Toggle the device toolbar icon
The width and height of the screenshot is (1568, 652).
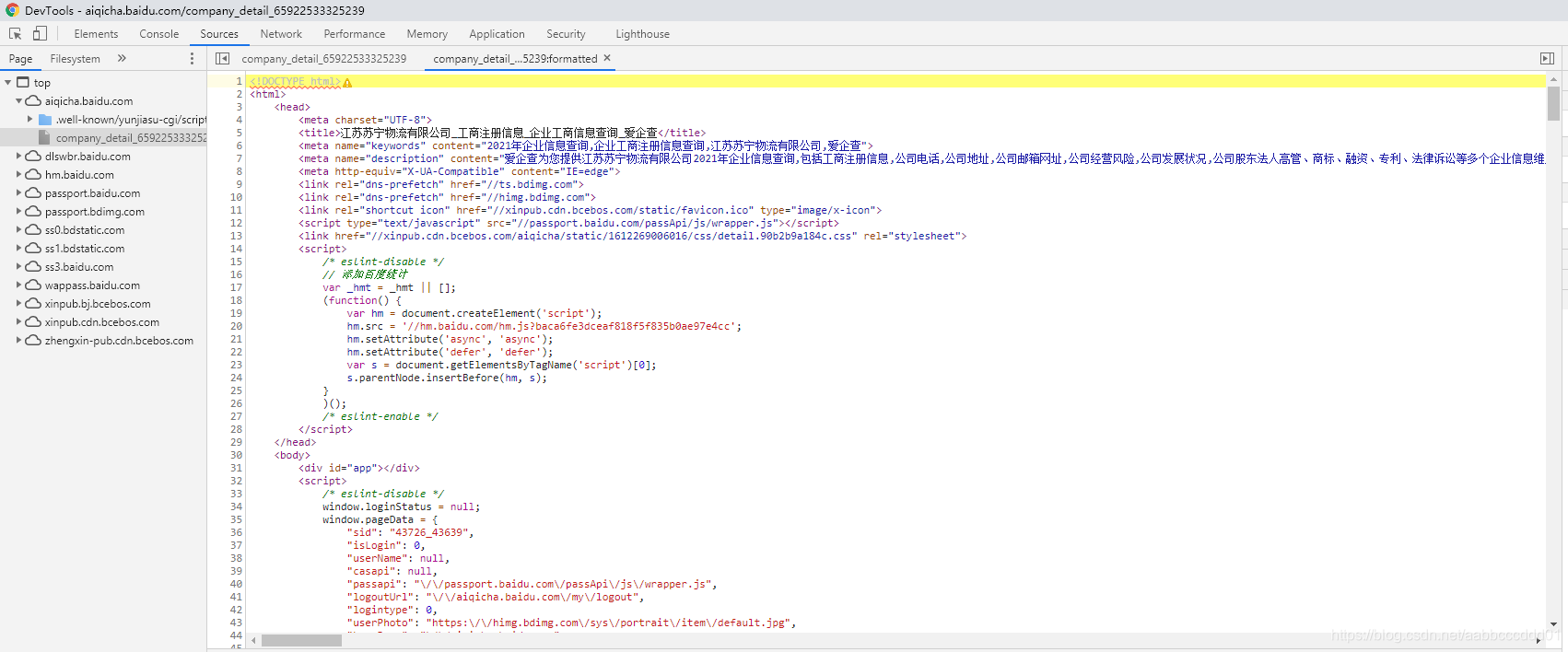pyautogui.click(x=40, y=33)
